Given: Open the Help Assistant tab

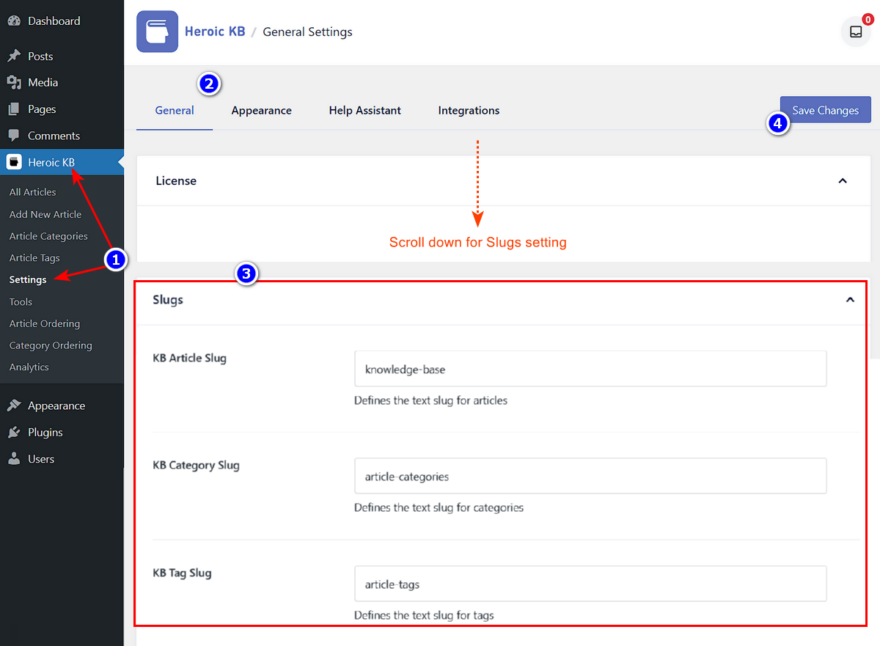Looking at the screenshot, I should pos(365,111).
